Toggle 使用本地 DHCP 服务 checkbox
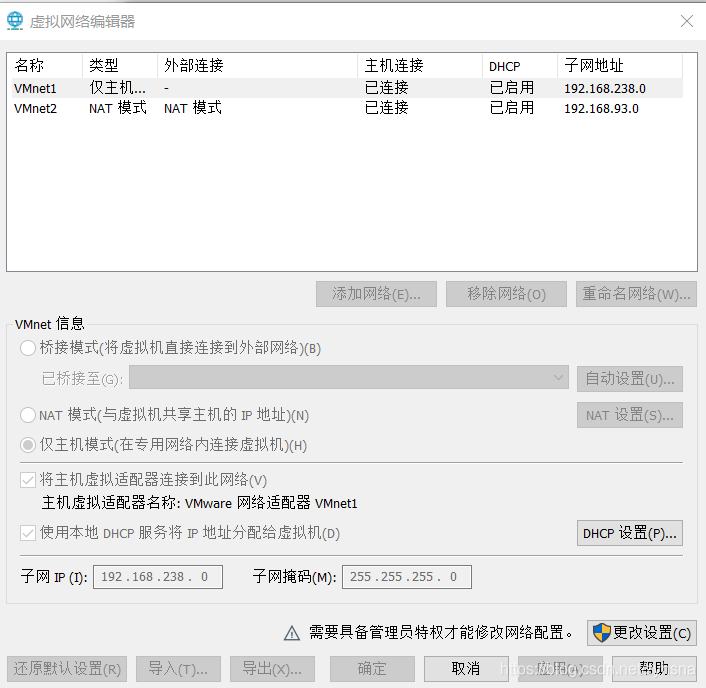The image size is (706, 688). (28, 533)
